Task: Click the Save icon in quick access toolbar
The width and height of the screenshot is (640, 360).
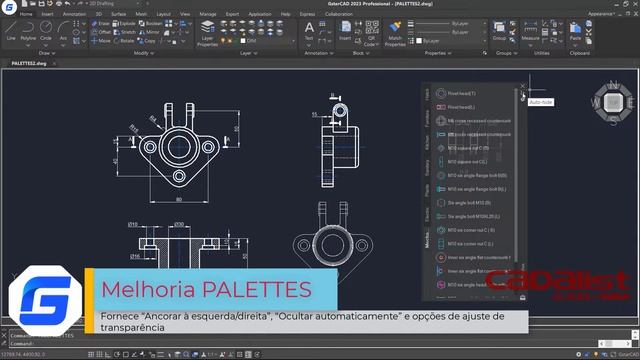Action: [41, 4]
